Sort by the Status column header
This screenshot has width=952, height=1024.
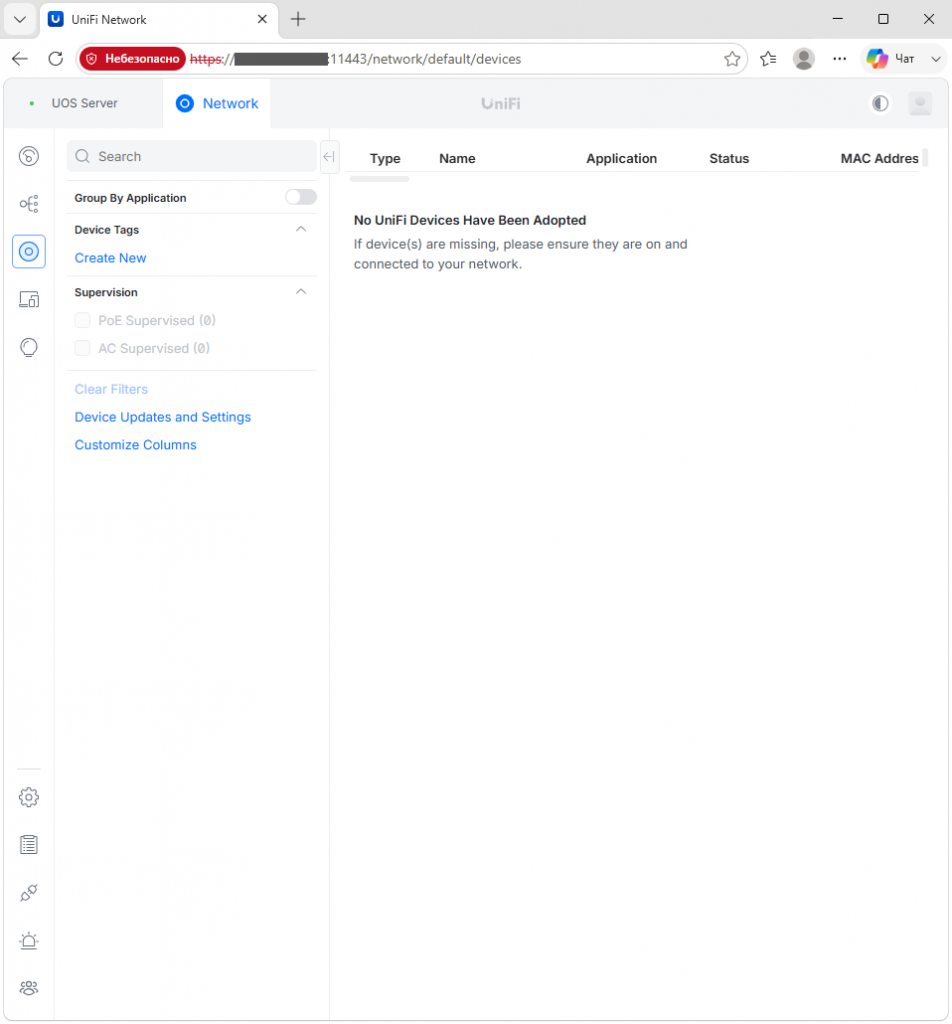[x=729, y=158]
